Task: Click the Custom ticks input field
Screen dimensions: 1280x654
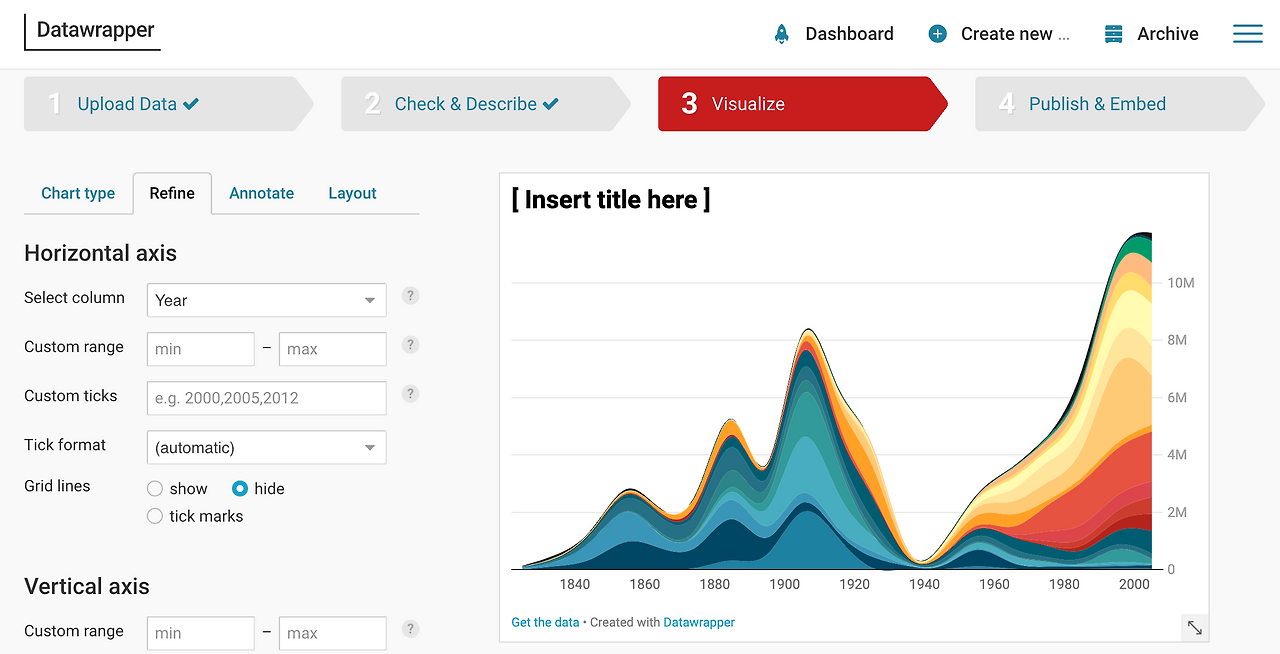Action: (x=267, y=398)
